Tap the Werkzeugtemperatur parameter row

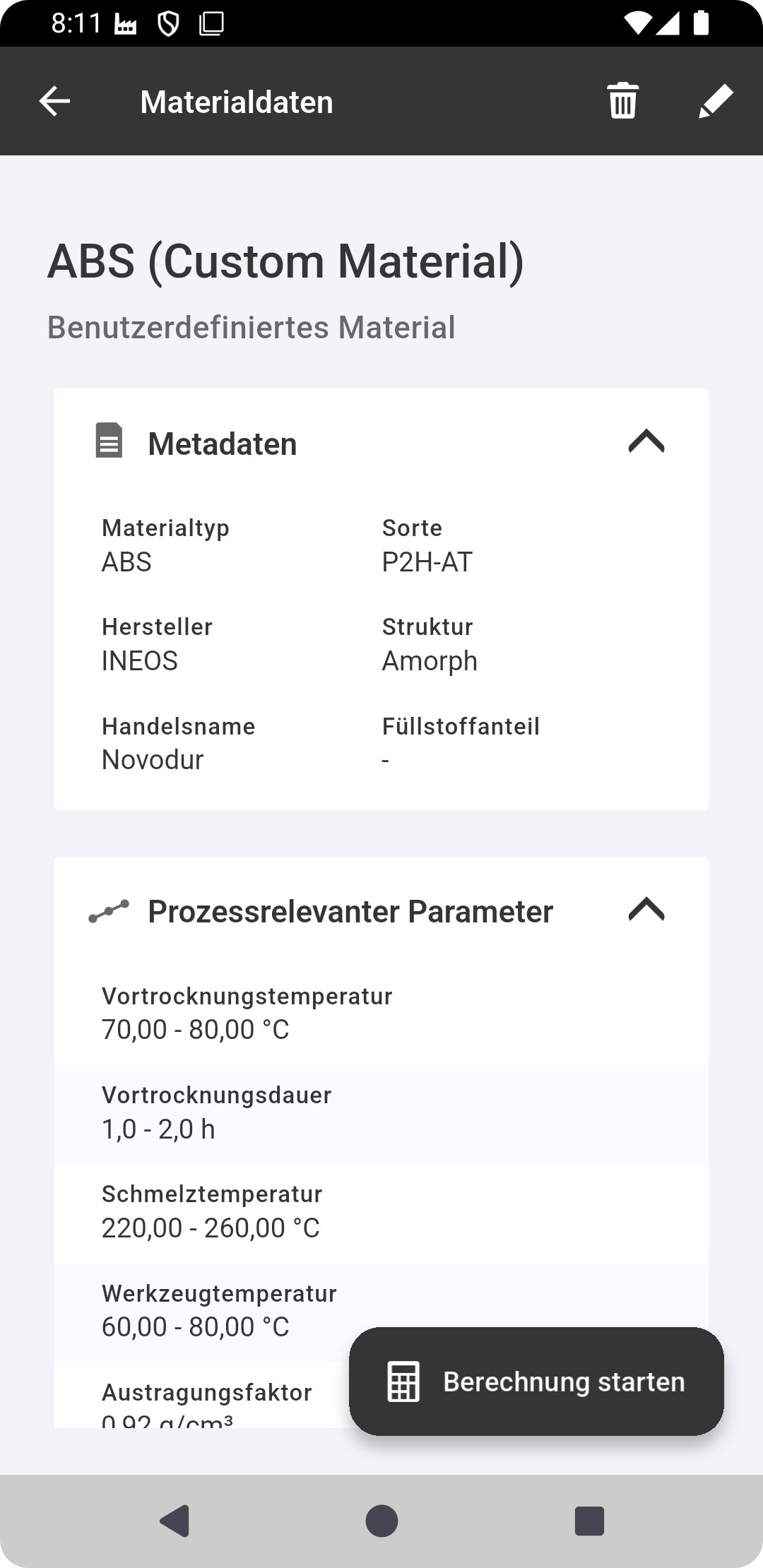click(x=381, y=1312)
